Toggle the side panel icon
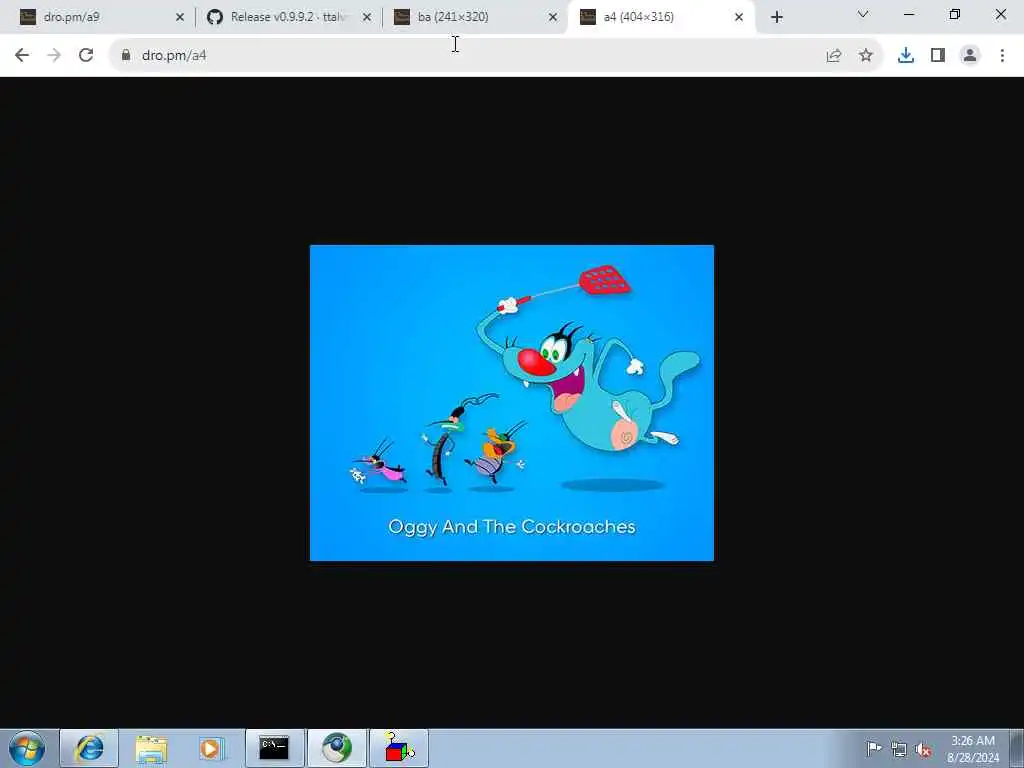1024x768 pixels. (x=938, y=56)
